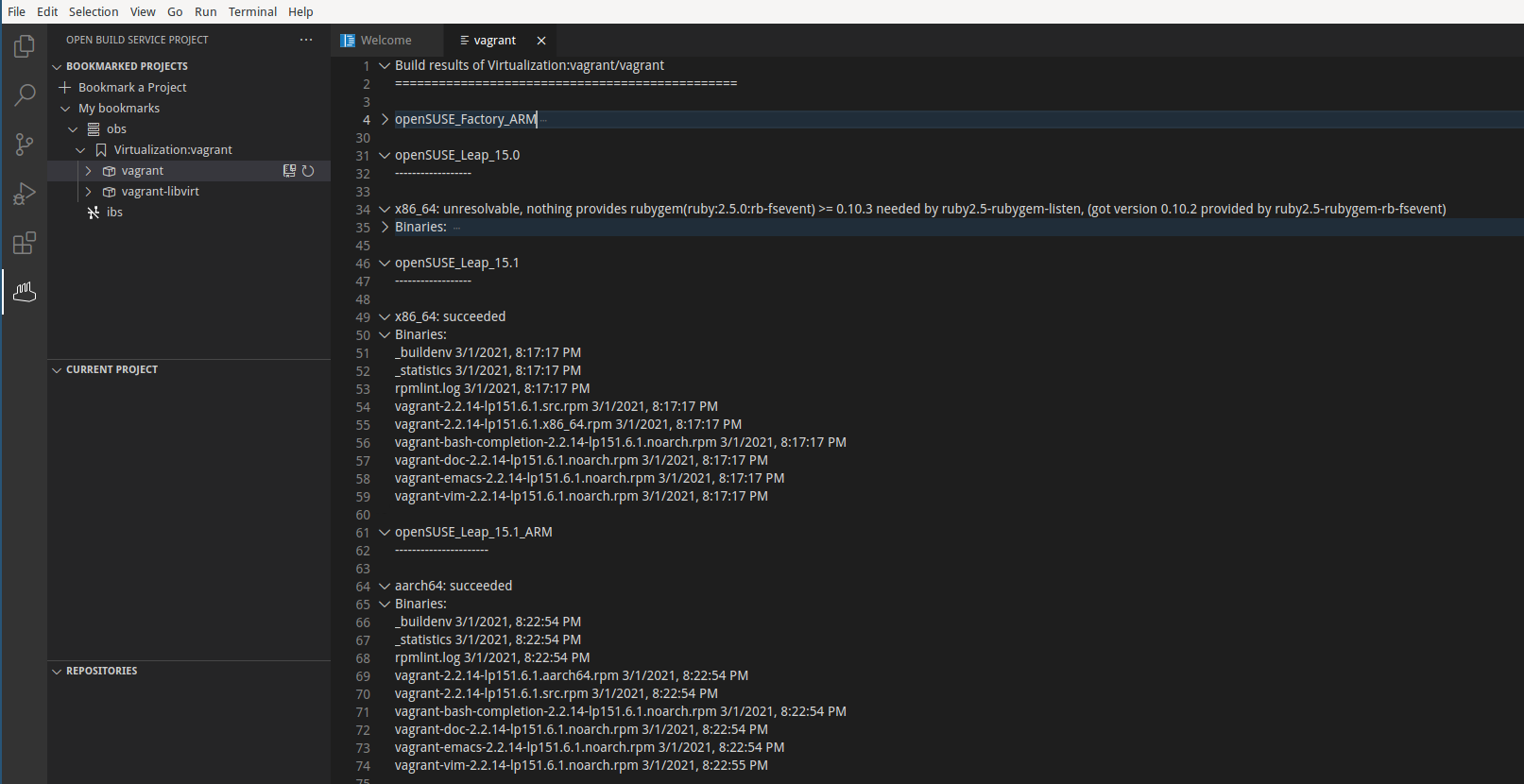
Task: Switch to the vagrant tab
Action: [500, 41]
